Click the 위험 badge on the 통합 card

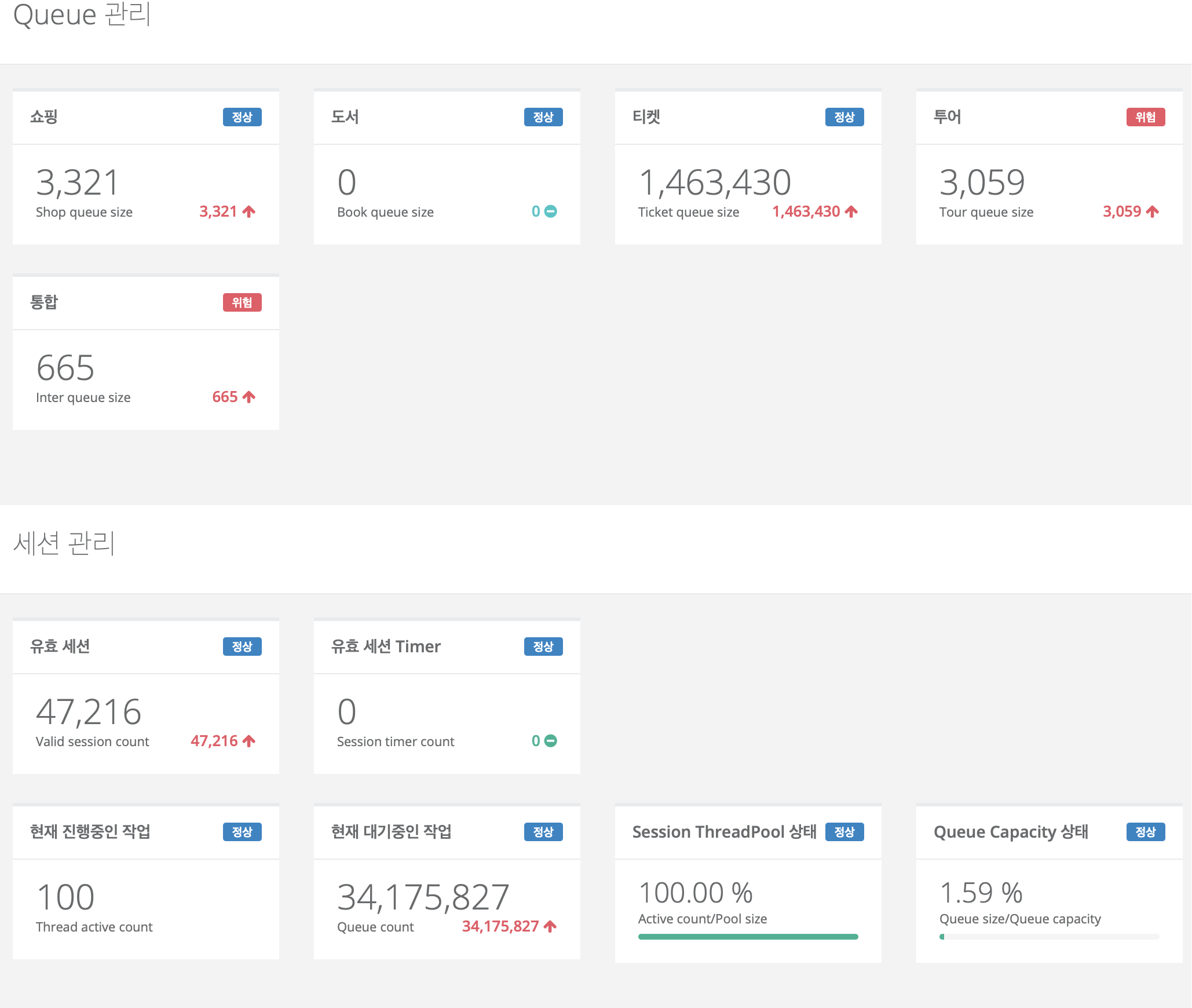[242, 302]
